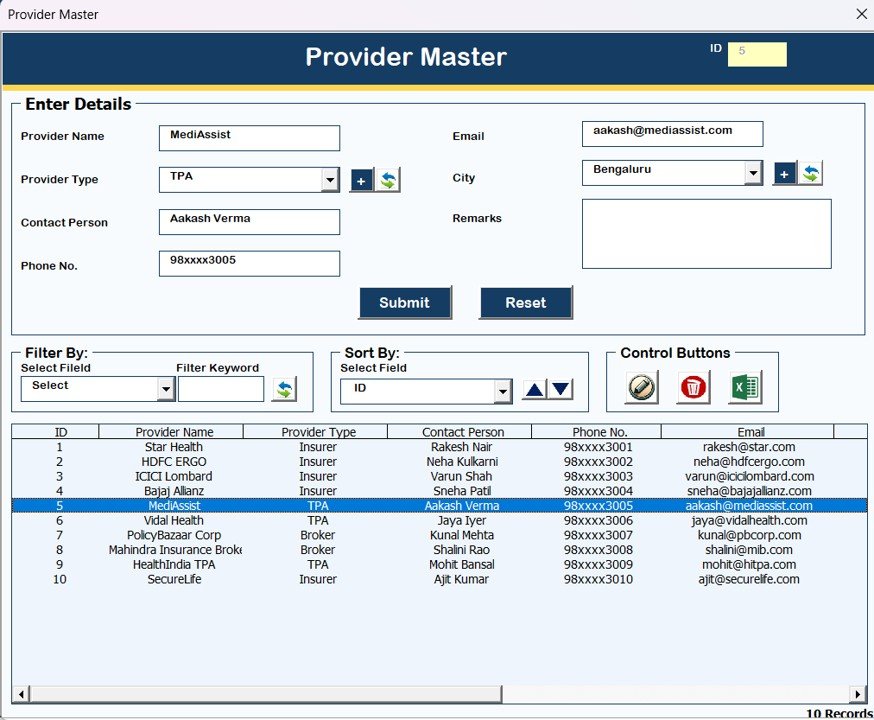The height and width of the screenshot is (720, 874).
Task: Apply the filter using the refresh icon
Action: 284,389
